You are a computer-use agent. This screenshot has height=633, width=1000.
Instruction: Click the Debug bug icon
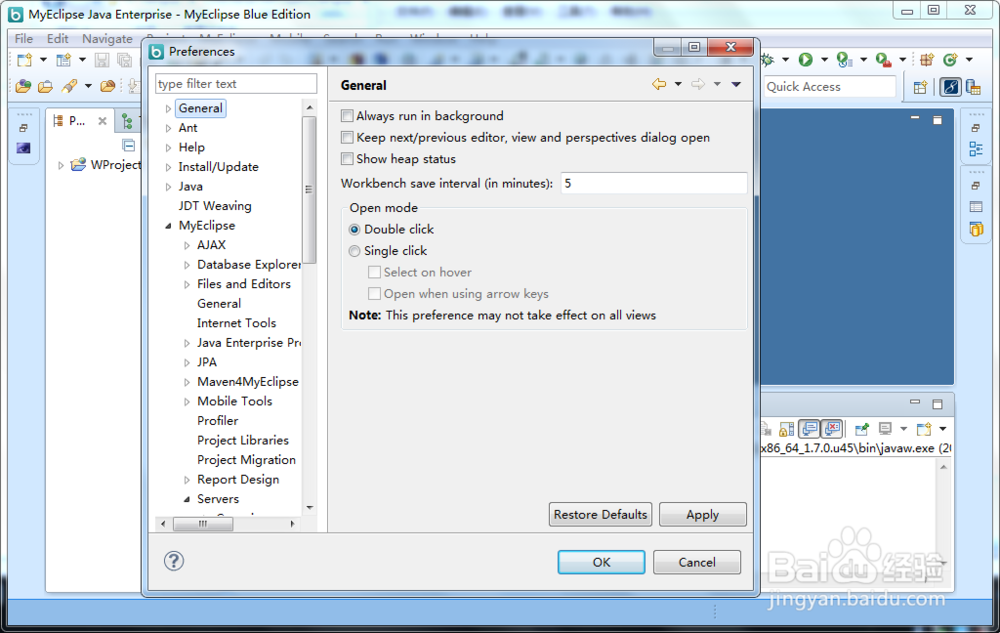pos(768,60)
